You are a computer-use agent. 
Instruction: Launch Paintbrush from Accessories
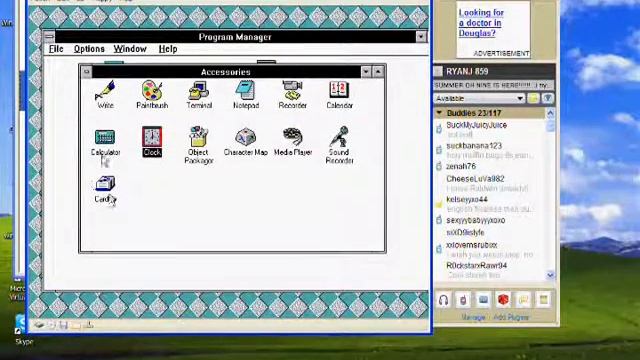(x=152, y=95)
